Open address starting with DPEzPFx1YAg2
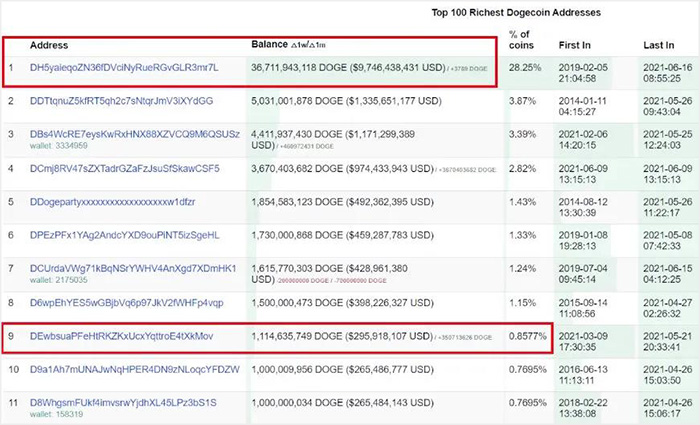The height and width of the screenshot is (425, 700). 124,235
